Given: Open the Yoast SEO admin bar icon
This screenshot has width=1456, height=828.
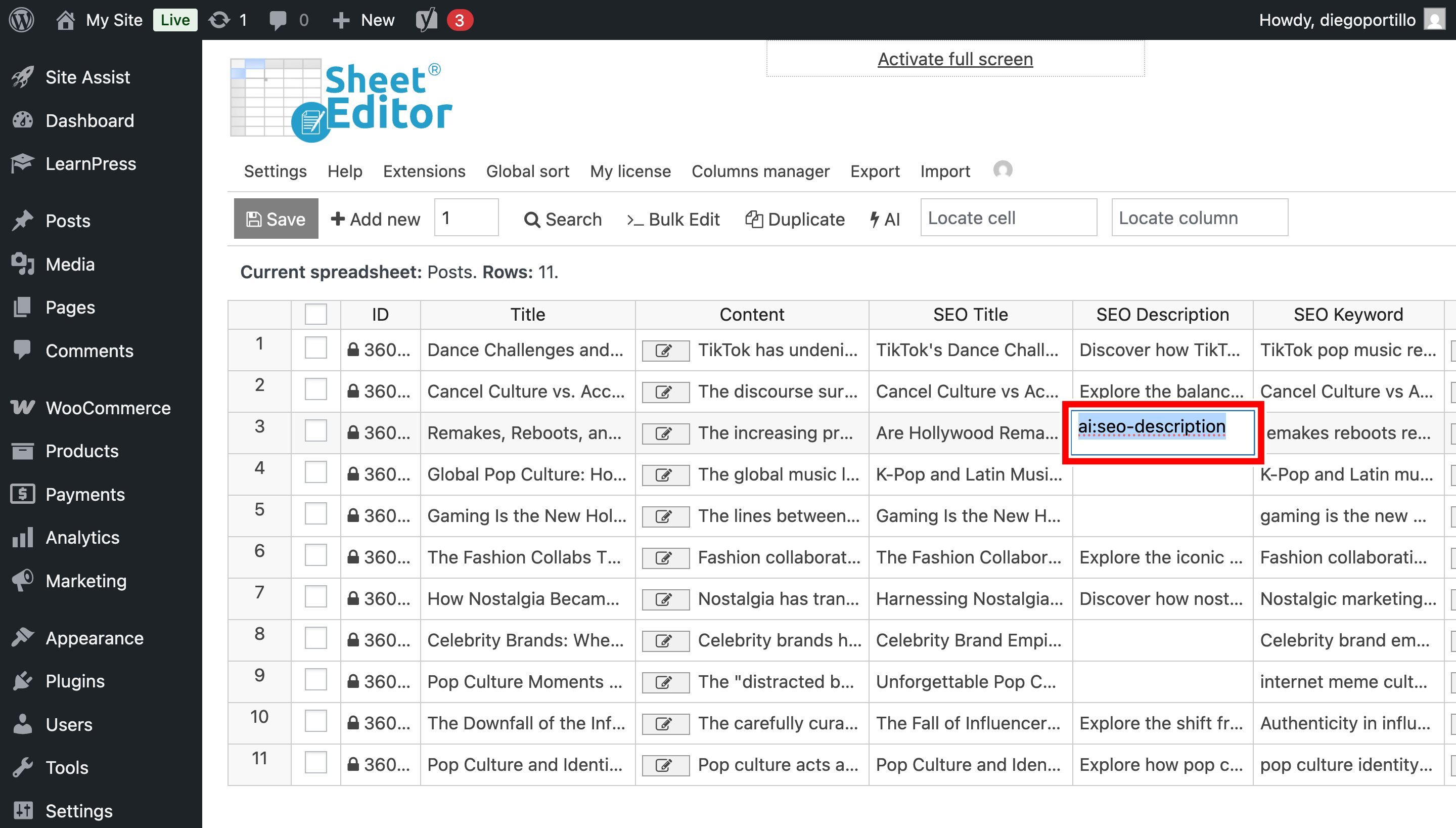Looking at the screenshot, I should click(426, 20).
